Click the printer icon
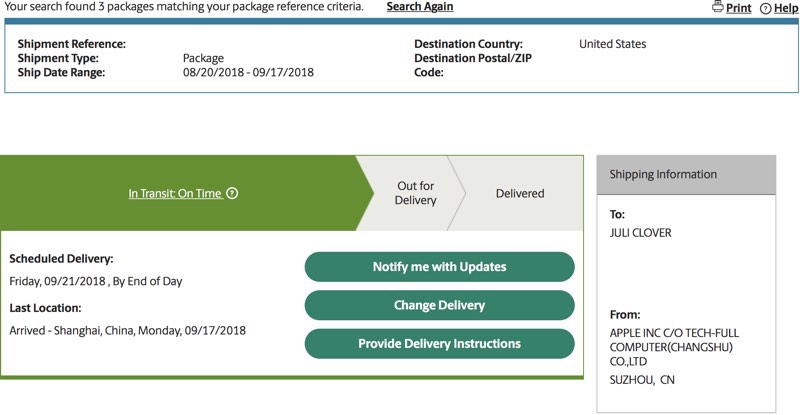The image size is (800, 415). pyautogui.click(x=717, y=7)
